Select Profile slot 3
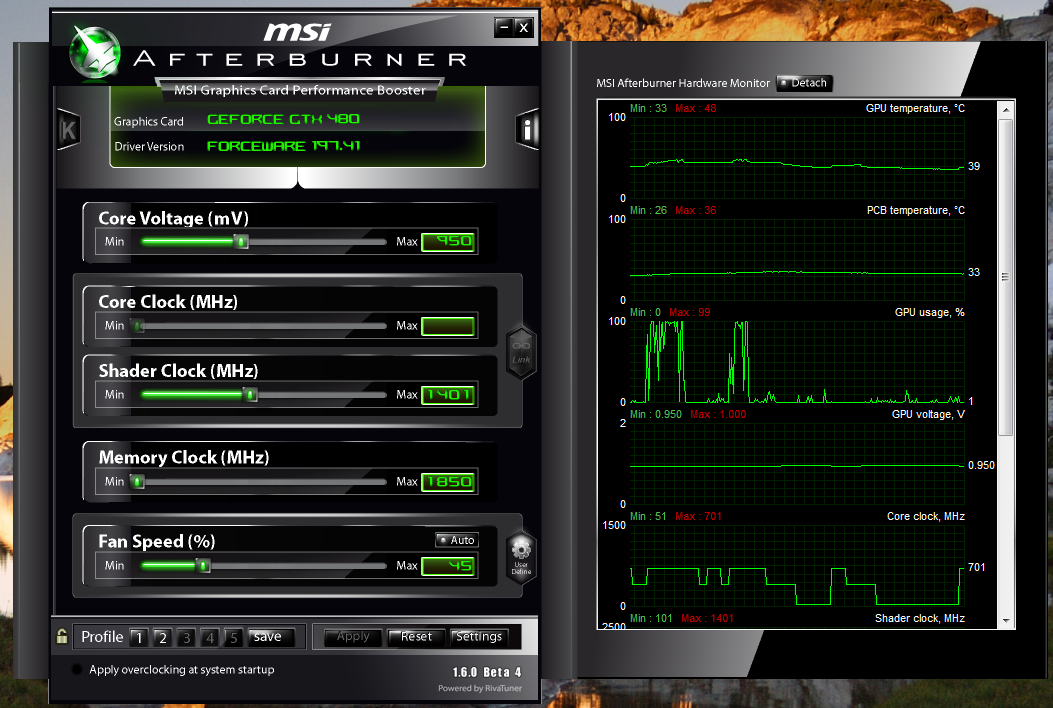Screen dimensions: 1053x708 point(186,637)
